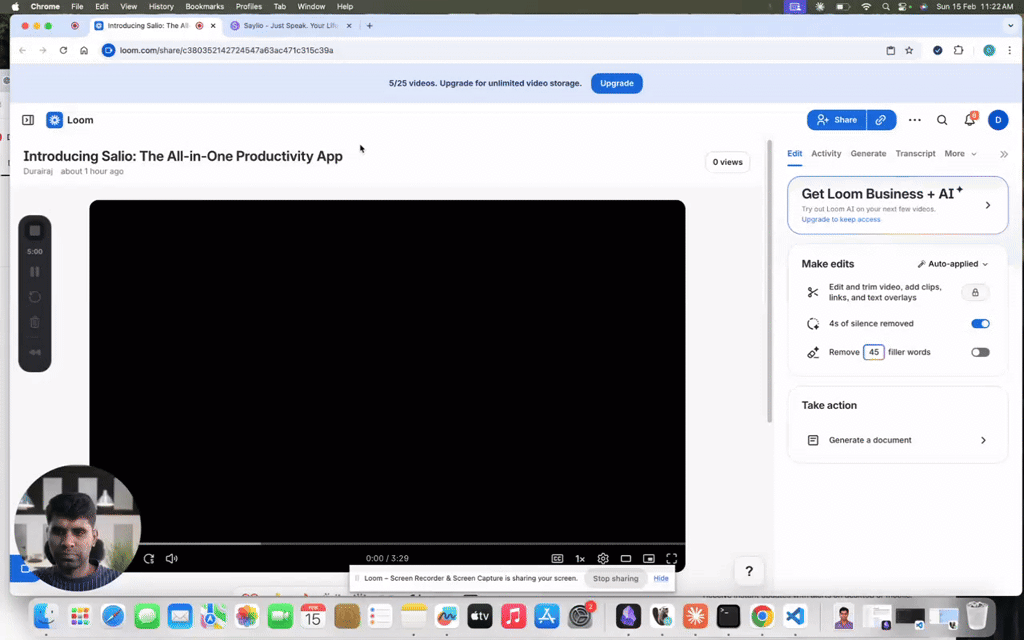Open the Auto-applied dropdown

(x=953, y=264)
